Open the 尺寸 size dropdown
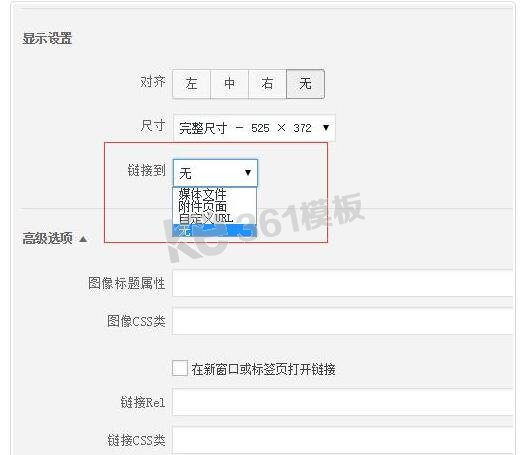This screenshot has width=532, height=455. (254, 128)
